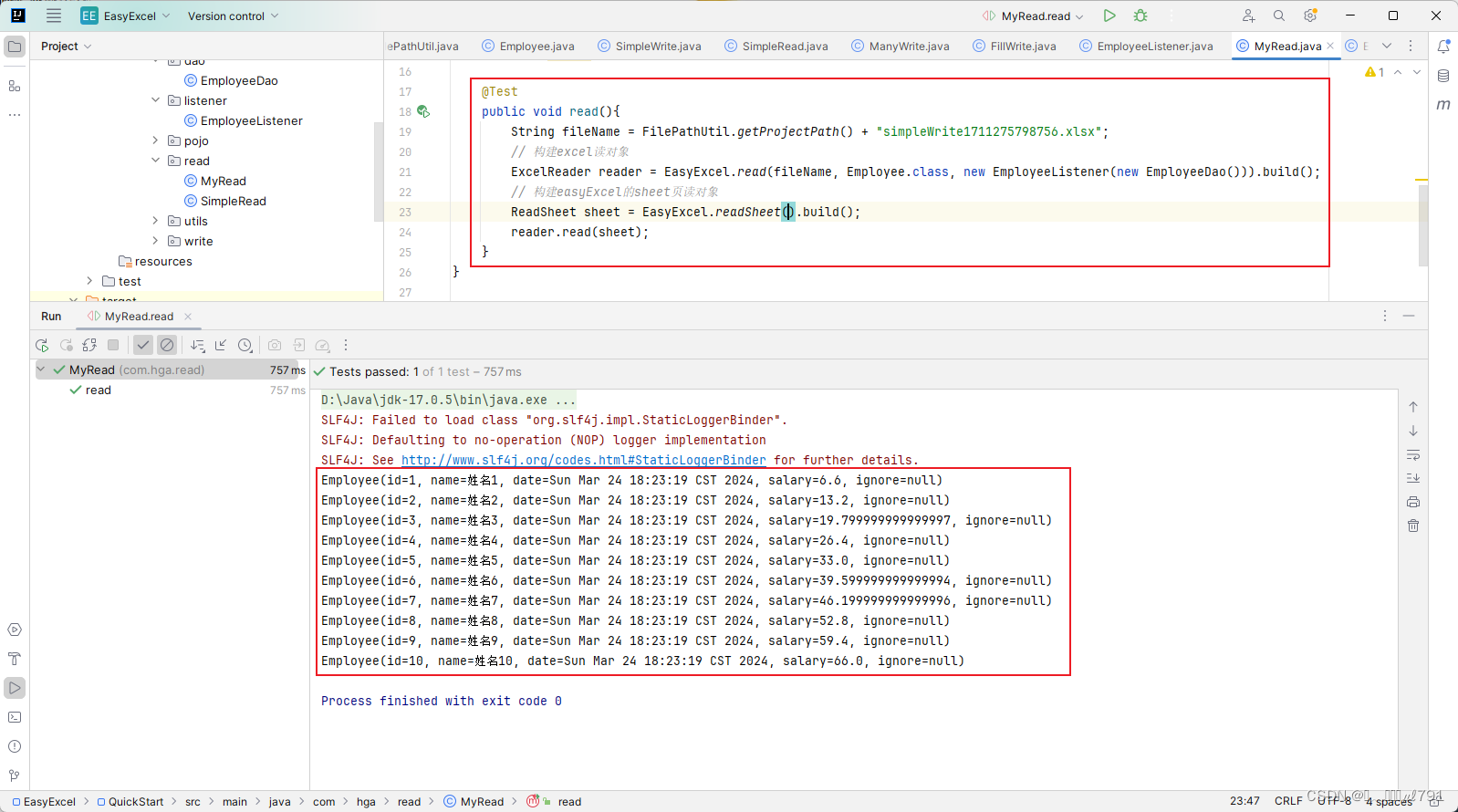Open Project tool window folder icon

pyautogui.click(x=15, y=46)
